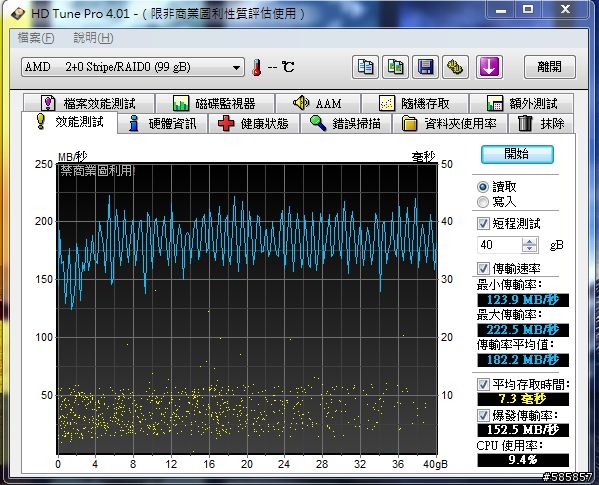The height and width of the screenshot is (485, 599).
Task: Toggle the 傳輸速率 checkbox
Action: point(483,268)
